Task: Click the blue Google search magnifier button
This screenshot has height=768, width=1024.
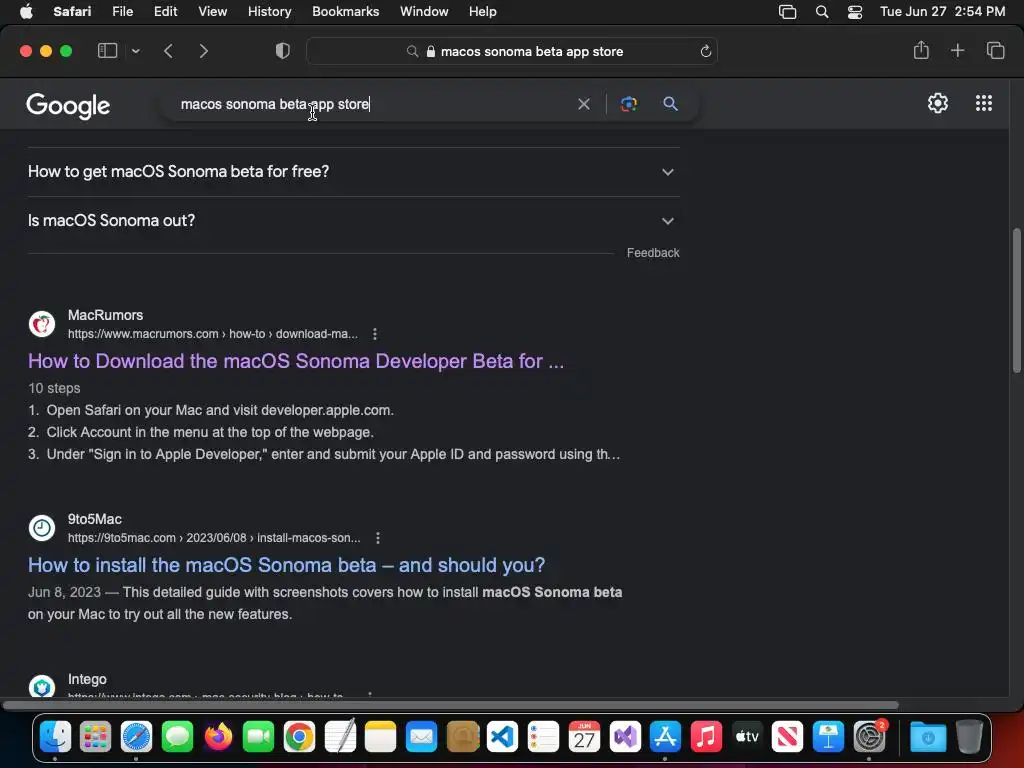Action: tap(670, 104)
